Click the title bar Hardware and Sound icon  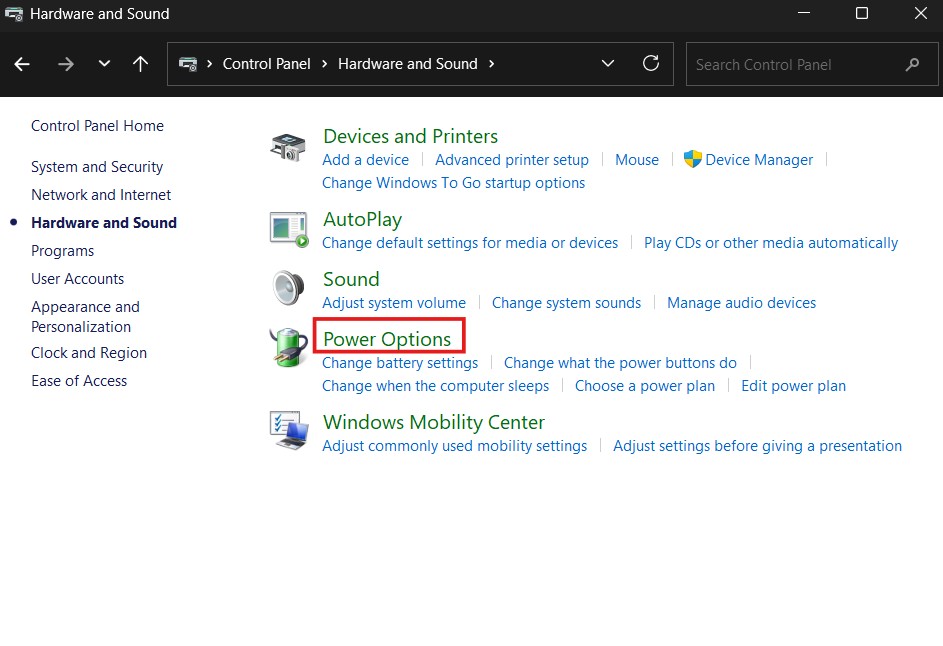pyautogui.click(x=14, y=14)
